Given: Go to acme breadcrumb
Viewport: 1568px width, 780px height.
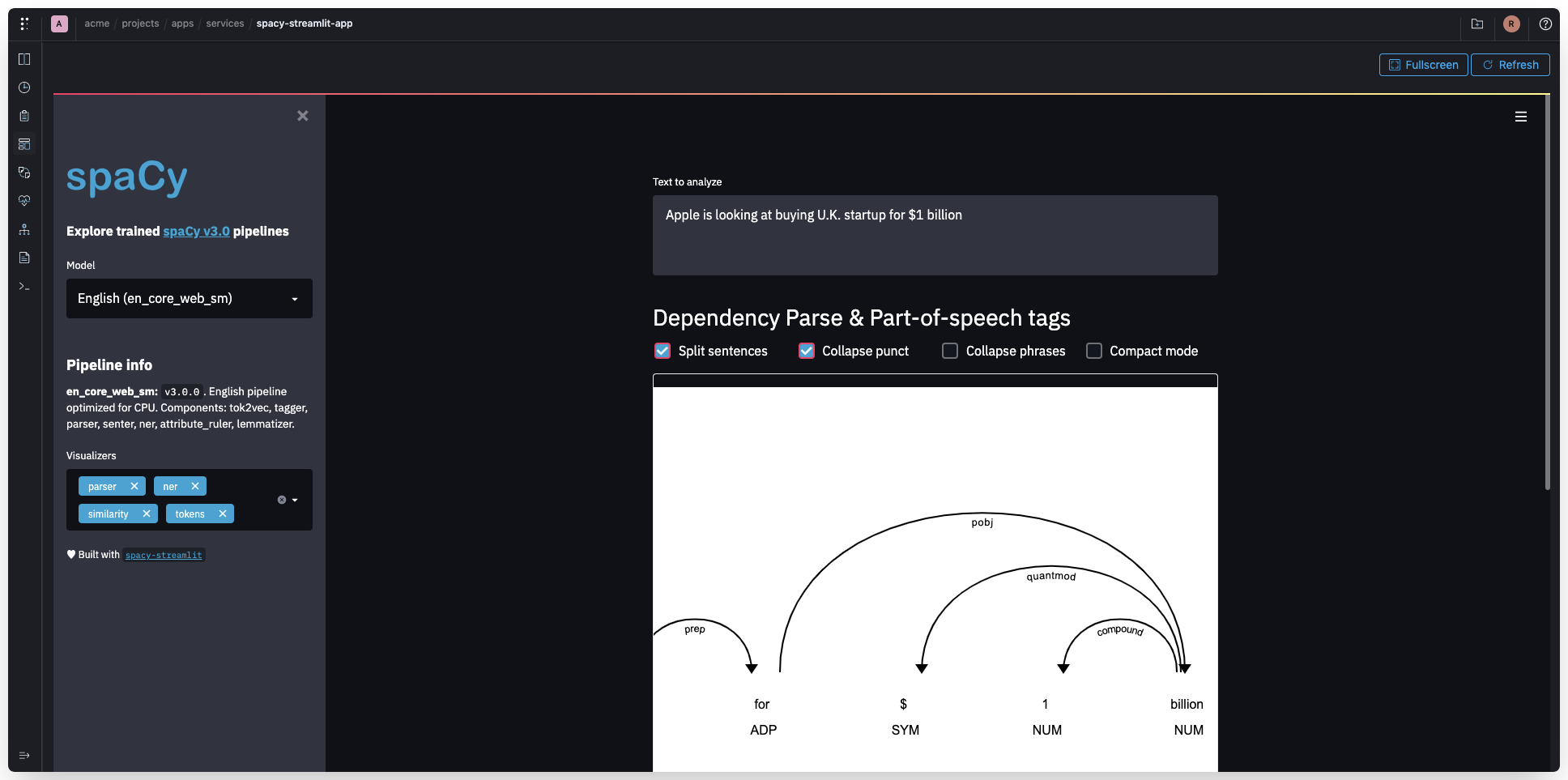Looking at the screenshot, I should coord(97,23).
